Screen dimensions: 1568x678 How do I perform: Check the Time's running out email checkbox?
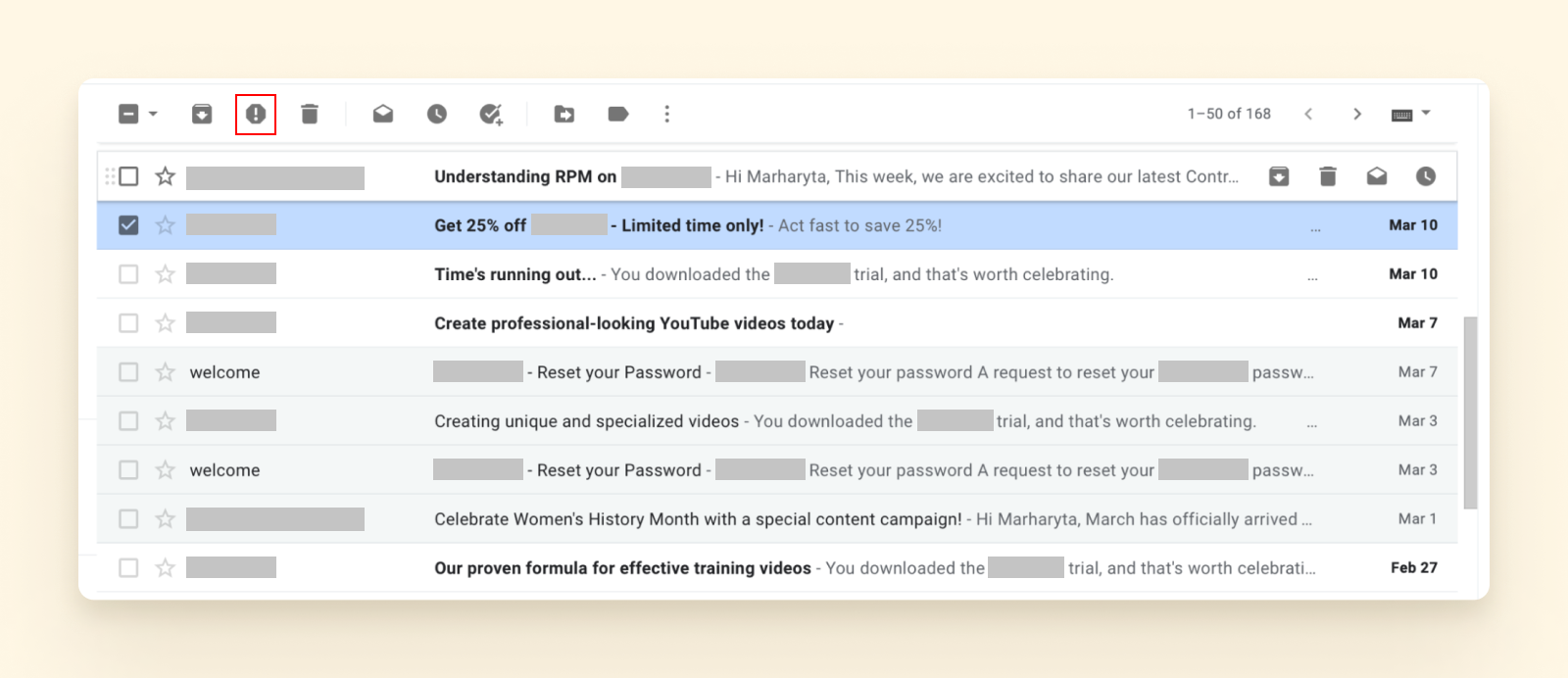click(128, 274)
